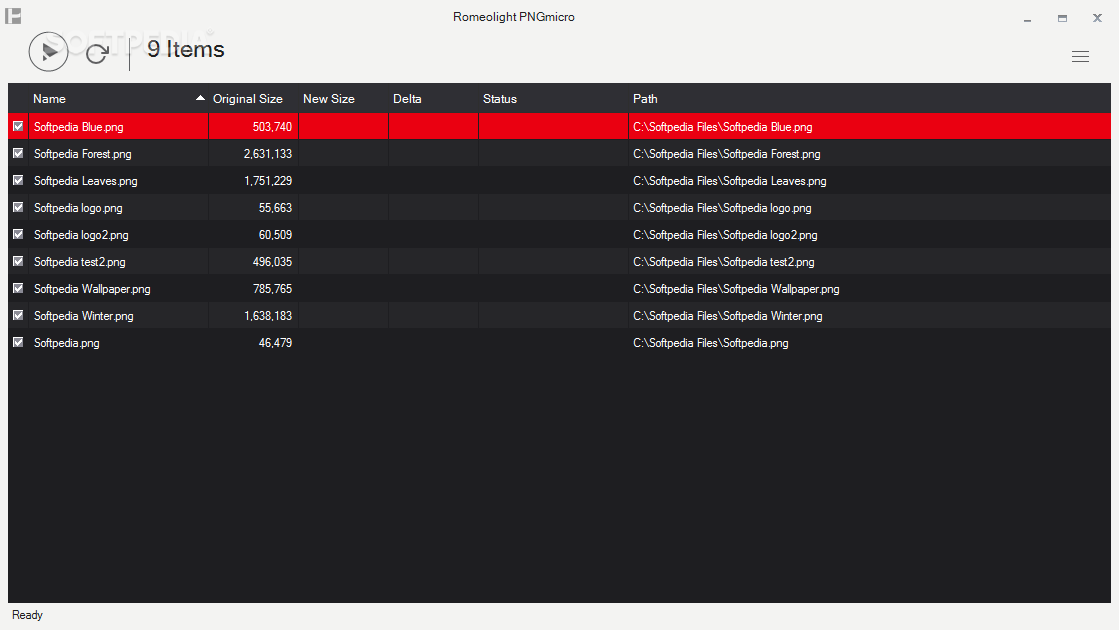Click the Ready status bar text
Image resolution: width=1119 pixels, height=630 pixels.
pos(27,615)
